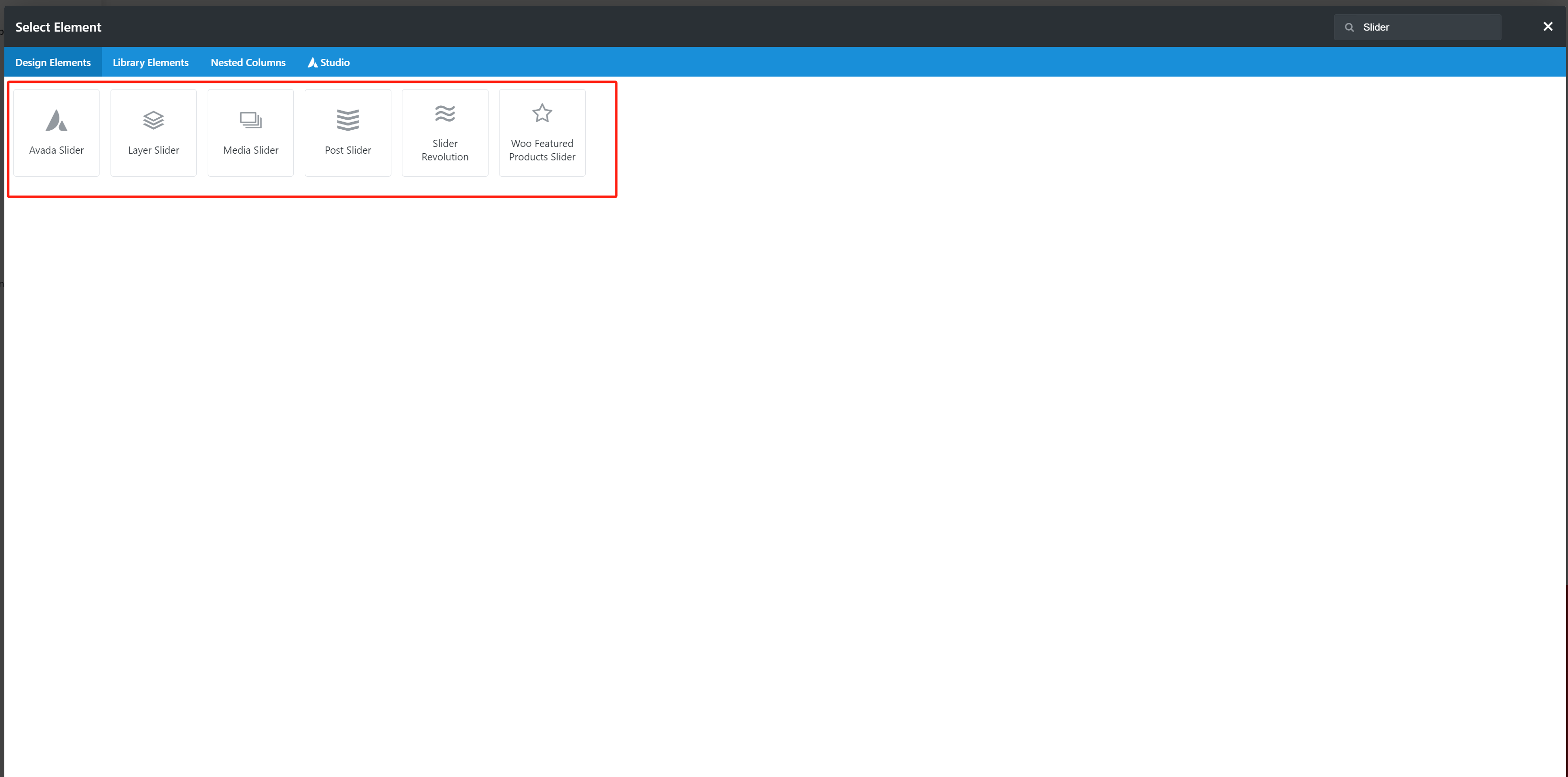1568x777 pixels.
Task: Select the Layer Slider element card
Action: pyautogui.click(x=154, y=132)
